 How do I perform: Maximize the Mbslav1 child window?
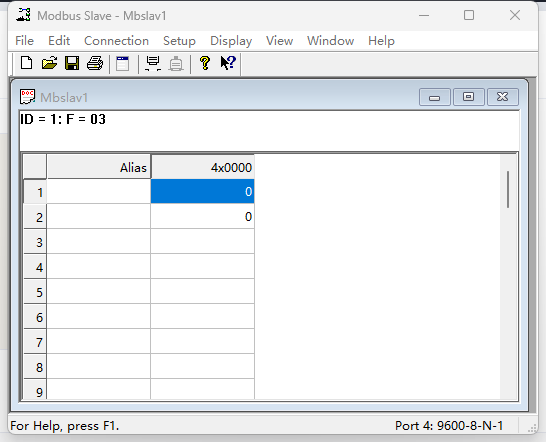(x=468, y=97)
